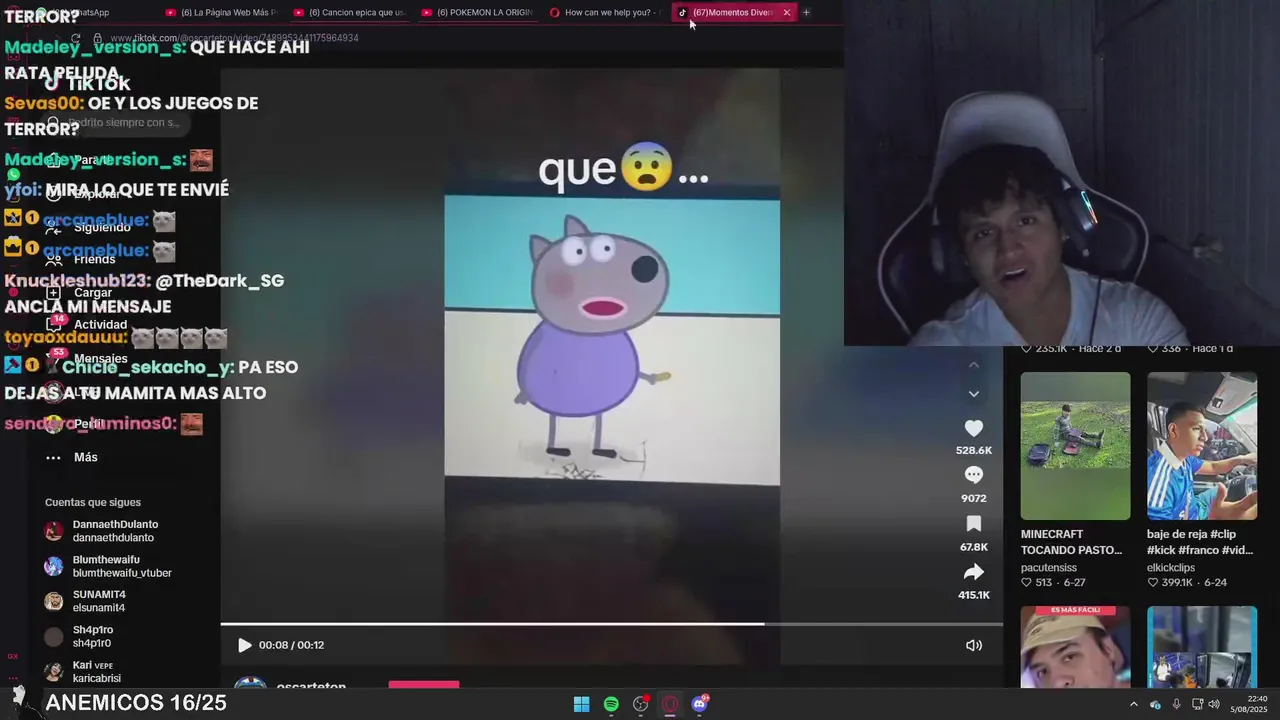Viewport: 1280px width, 720px height.
Task: Go to next video with down chevron
Action: coord(973,394)
